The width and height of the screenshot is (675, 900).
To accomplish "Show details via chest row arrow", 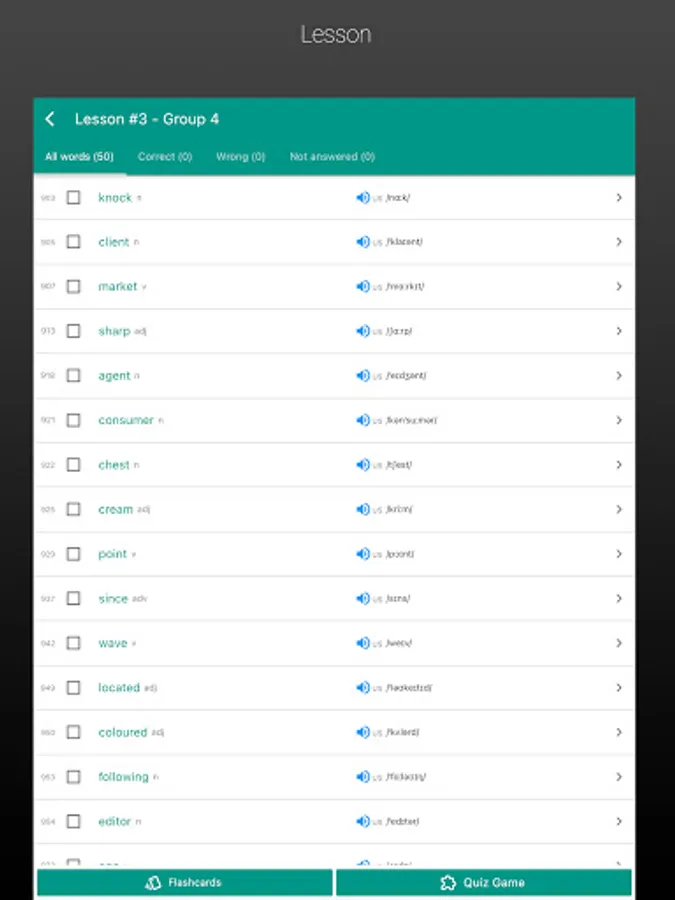I will coord(619,465).
